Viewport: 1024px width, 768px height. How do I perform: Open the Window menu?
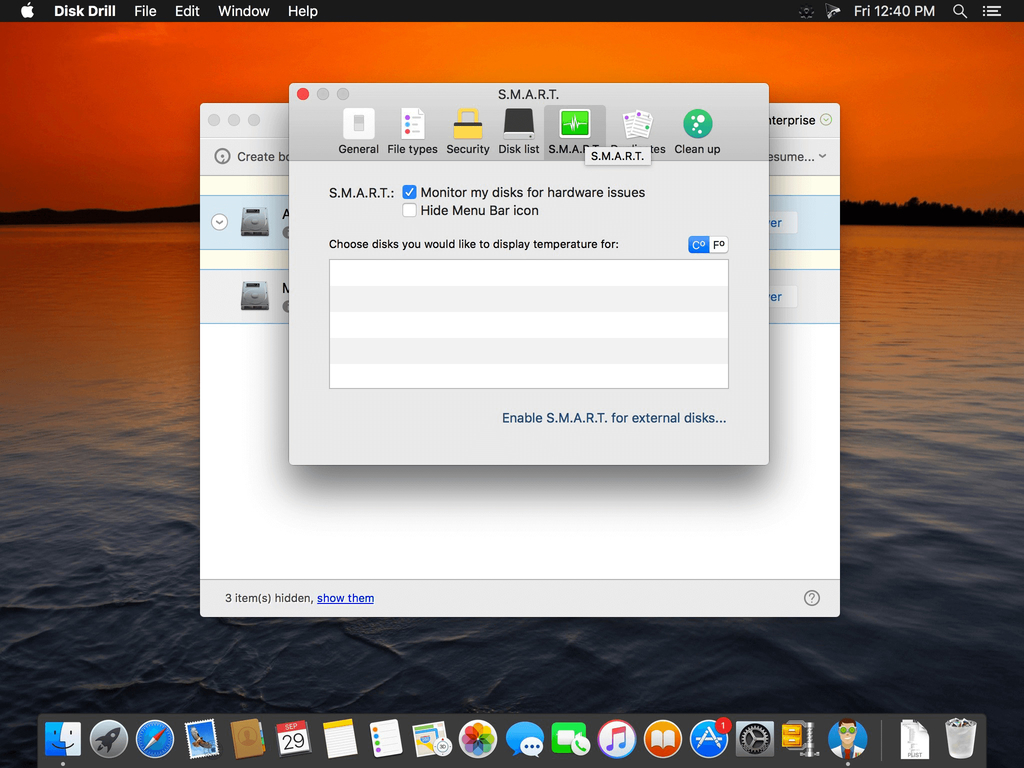point(244,11)
